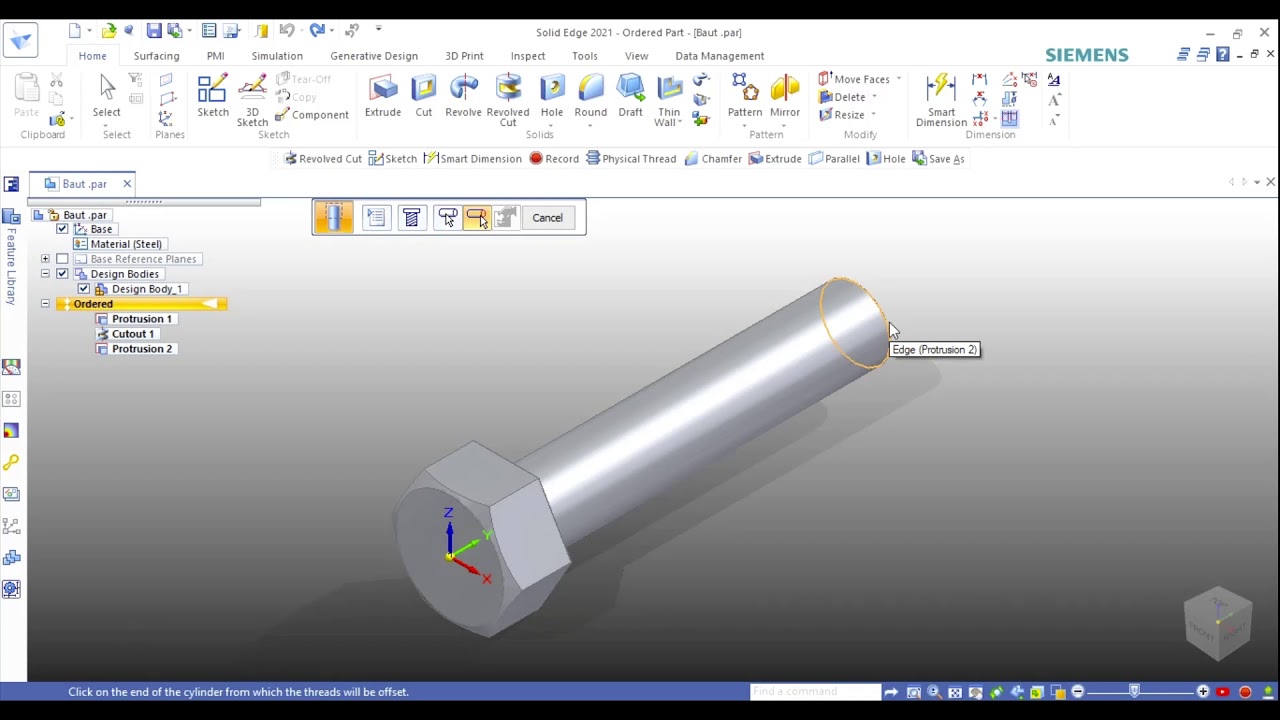Click the Redo icon in quick access toolbar
This screenshot has height=720, width=1280.
point(317,31)
